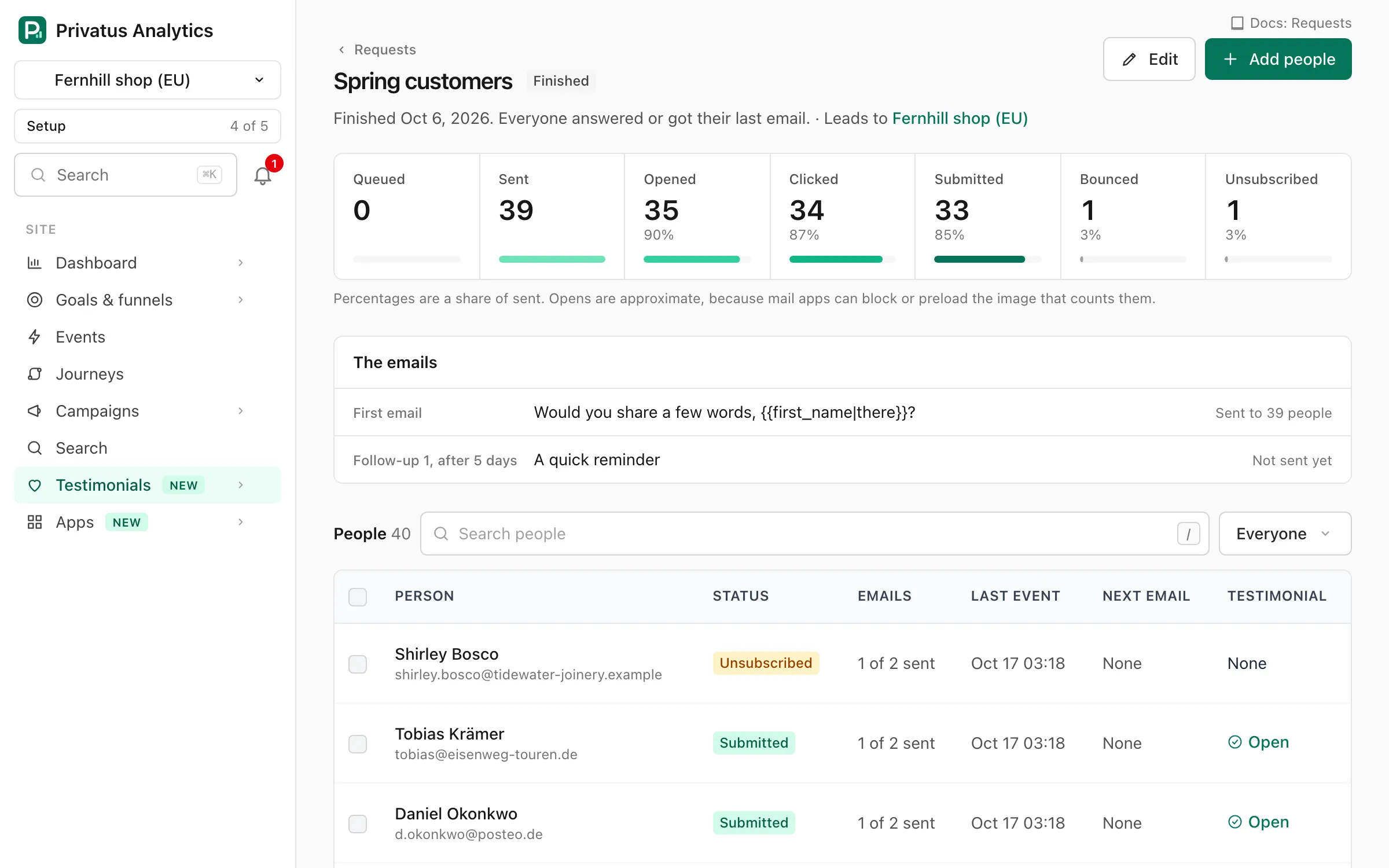Click the Testimonials heart icon
This screenshot has height=868, width=1389.
click(x=35, y=485)
